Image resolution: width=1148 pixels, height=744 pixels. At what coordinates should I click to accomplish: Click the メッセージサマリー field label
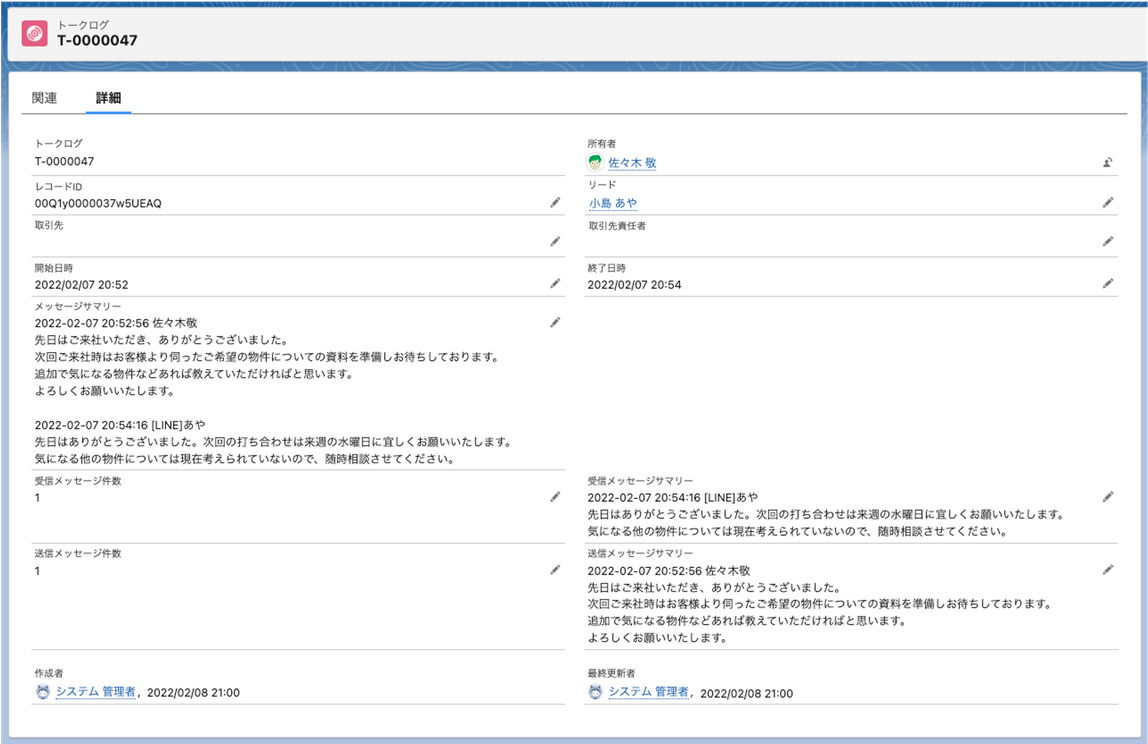(x=78, y=306)
